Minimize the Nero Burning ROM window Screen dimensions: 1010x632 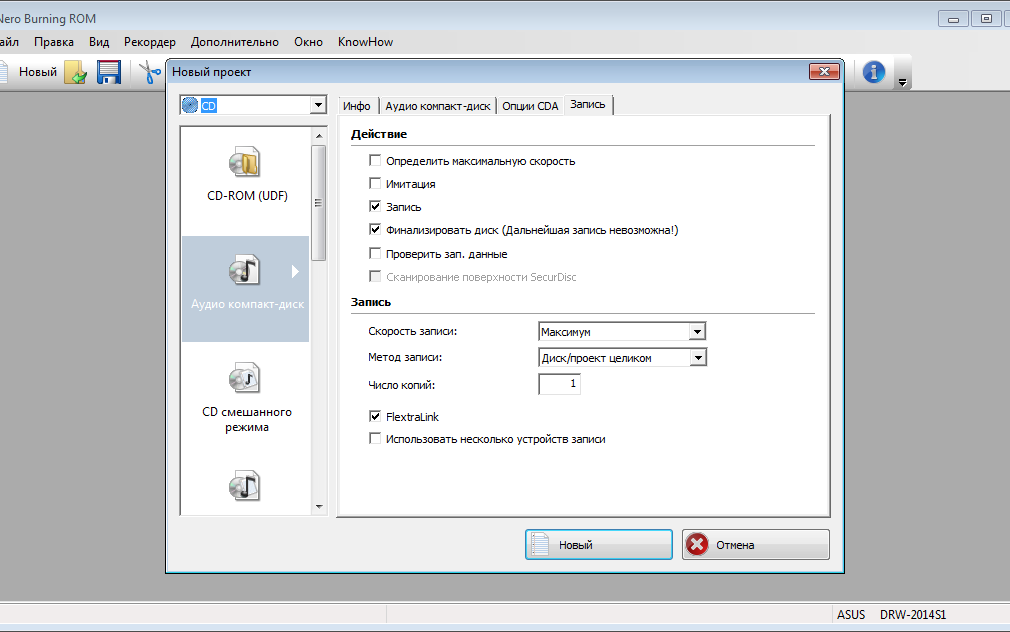click(953, 19)
